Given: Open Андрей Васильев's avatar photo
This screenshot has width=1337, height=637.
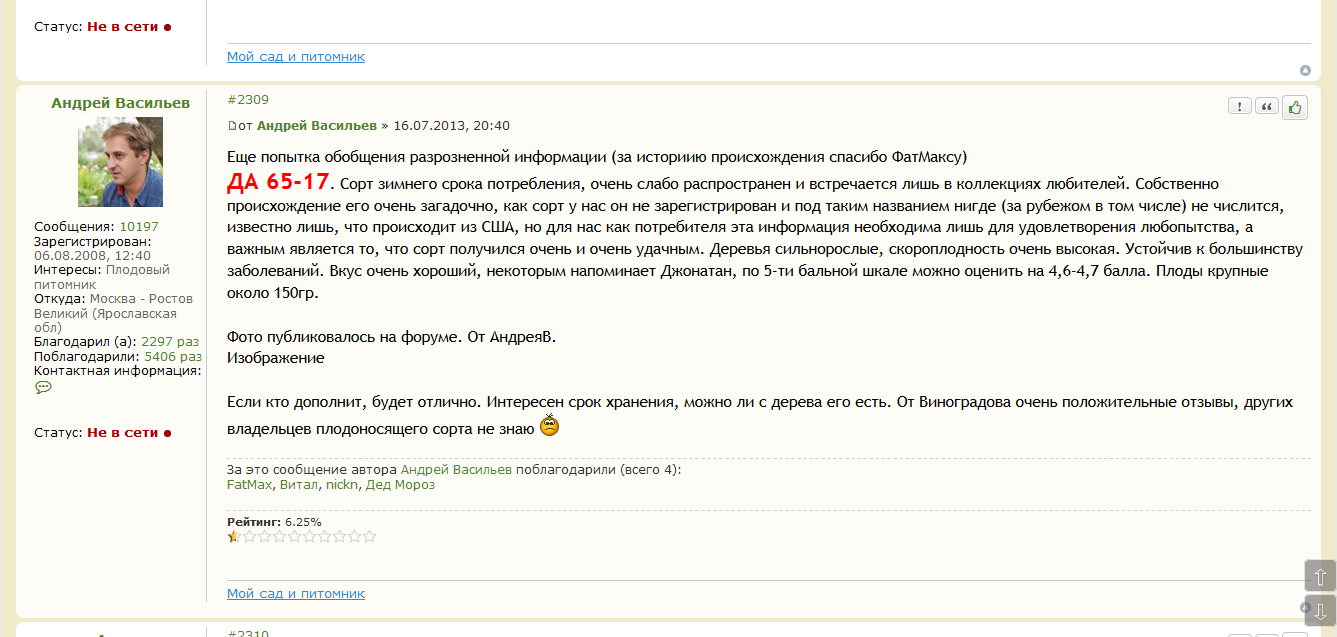Looking at the screenshot, I should (120, 162).
